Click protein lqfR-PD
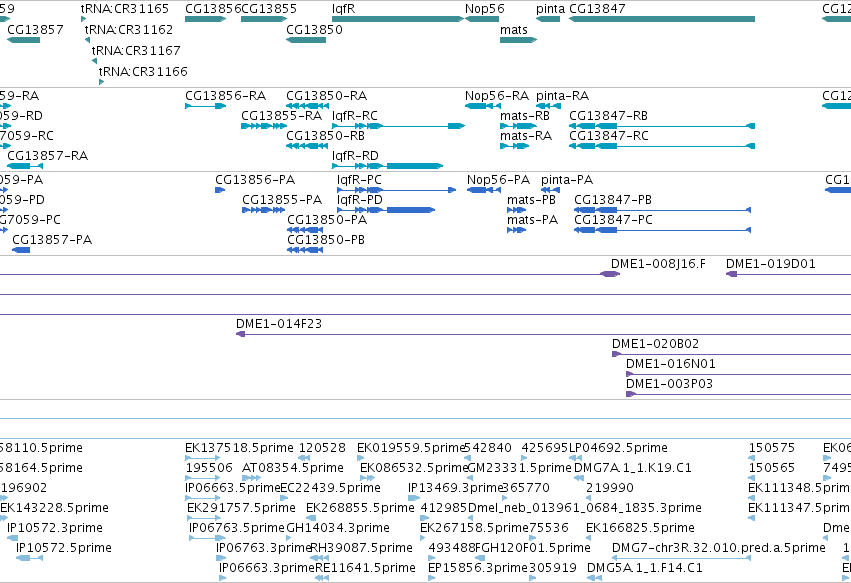 [x=386, y=210]
